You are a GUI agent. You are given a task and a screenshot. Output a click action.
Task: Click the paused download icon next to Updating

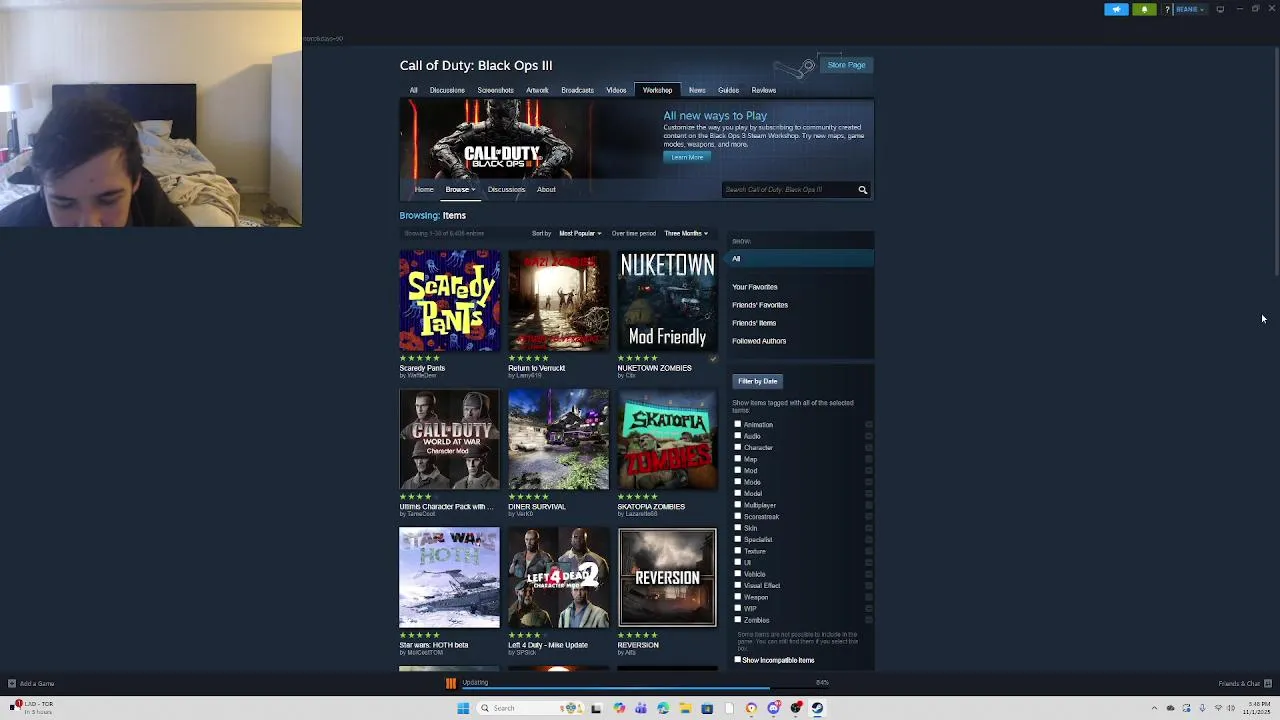pyautogui.click(x=451, y=683)
